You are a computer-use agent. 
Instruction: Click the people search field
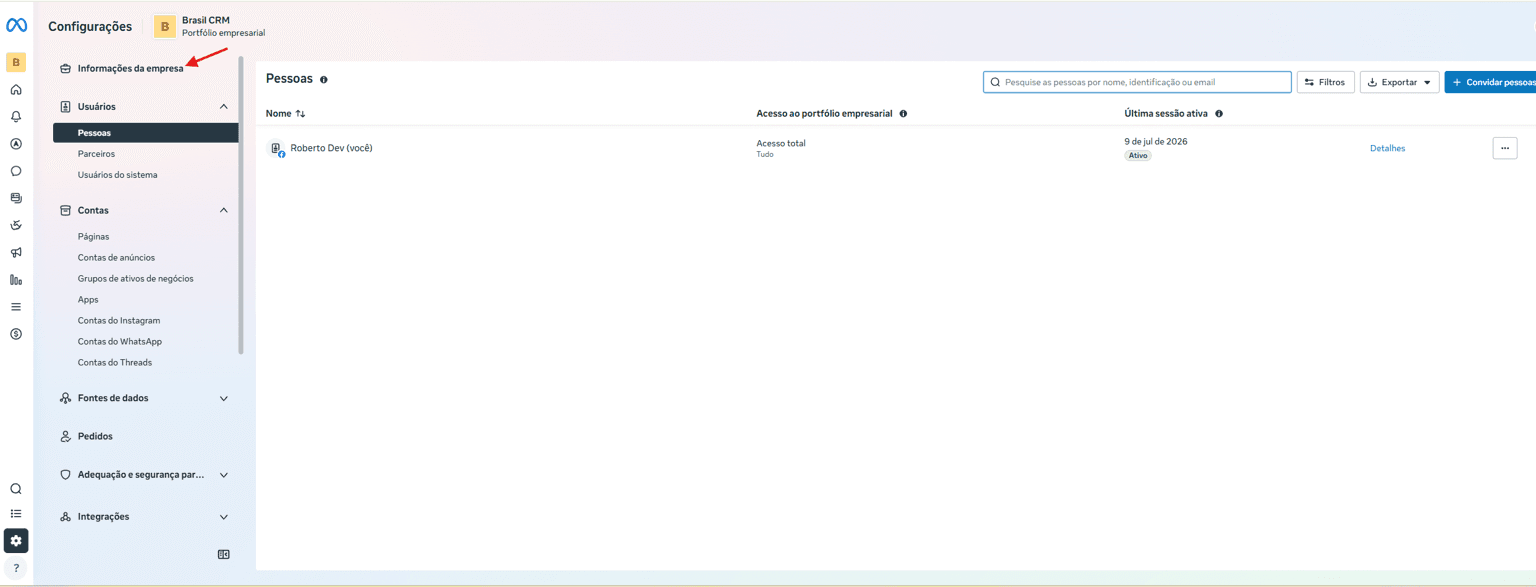1137,82
